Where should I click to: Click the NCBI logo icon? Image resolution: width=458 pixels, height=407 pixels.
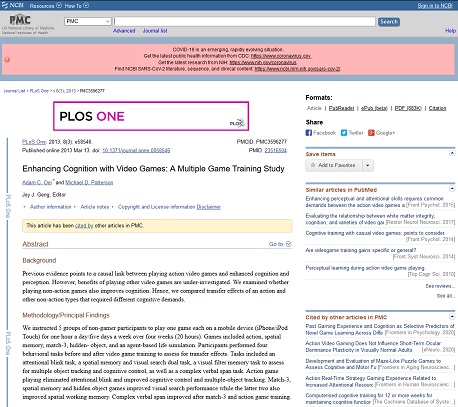coord(13,5)
